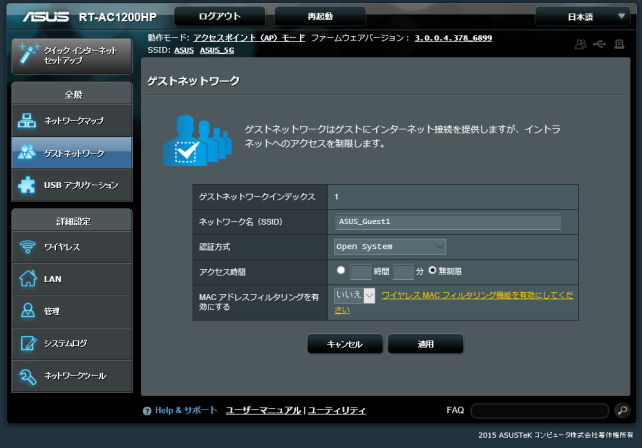Screen dimensions: 642x448
Task: Click the access time hours input field
Action: 361,272
